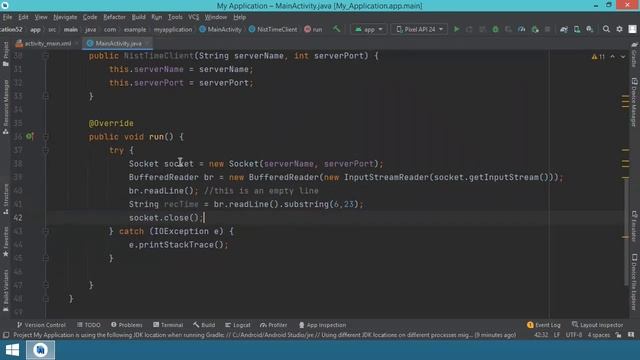Screen dimensions: 640x360
Task: Open the Pixel API 24 device dropdown
Action: (419, 29)
